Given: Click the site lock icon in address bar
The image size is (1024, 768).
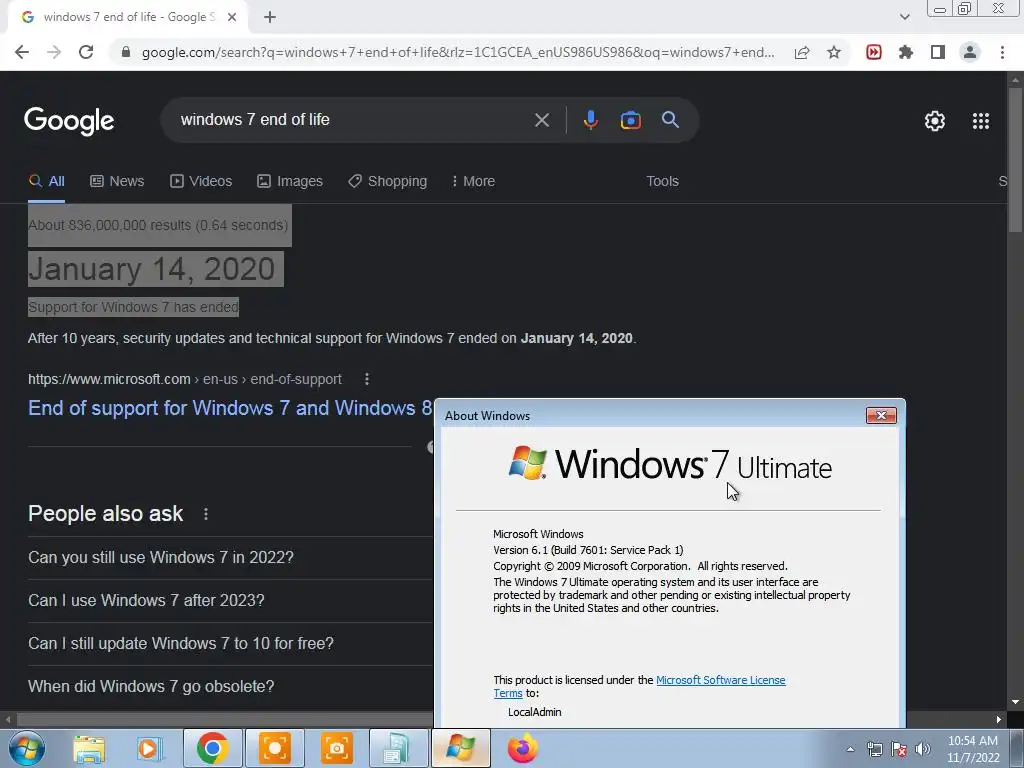Looking at the screenshot, I should pos(126,52).
